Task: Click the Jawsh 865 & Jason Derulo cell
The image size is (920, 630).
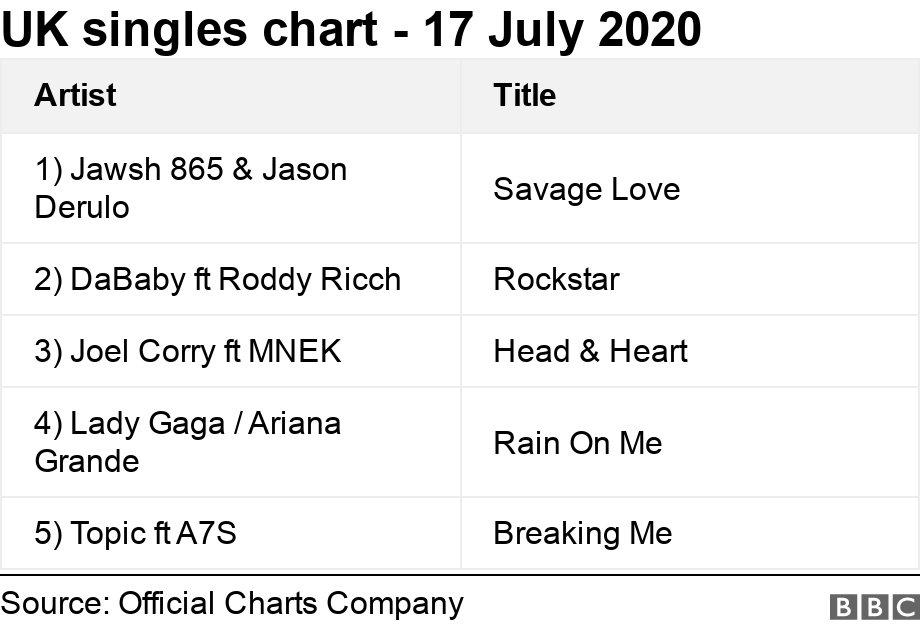Action: [x=231, y=188]
